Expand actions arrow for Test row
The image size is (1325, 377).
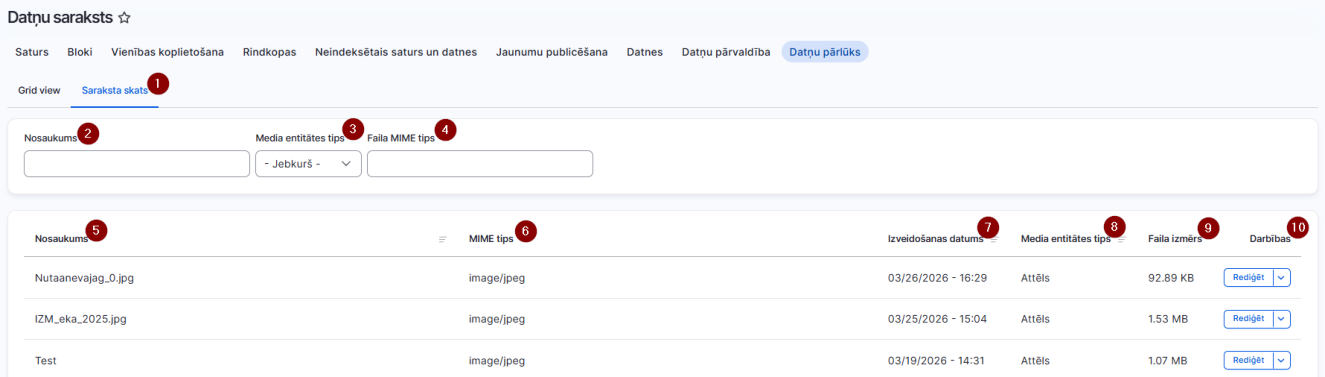coord(1281,360)
